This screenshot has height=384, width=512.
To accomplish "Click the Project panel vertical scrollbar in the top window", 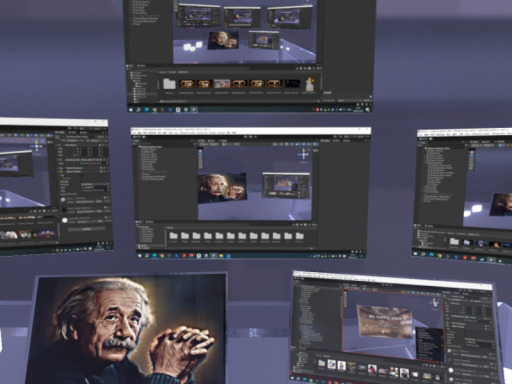I will [x=321, y=82].
